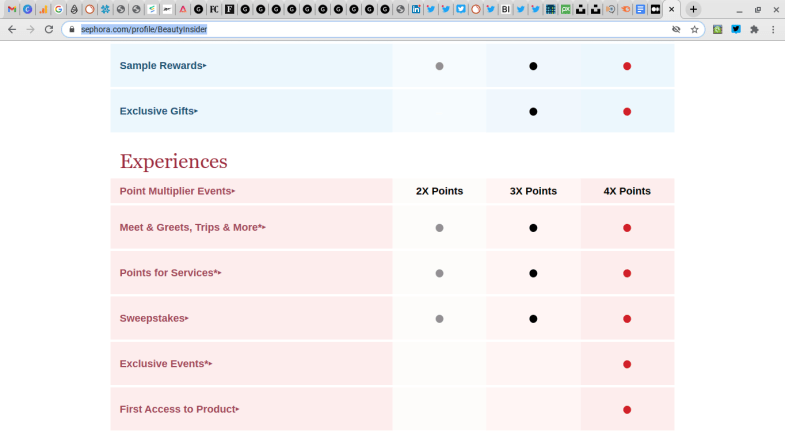Expand Sample Rewards details
The image size is (785, 442).
tap(163, 66)
